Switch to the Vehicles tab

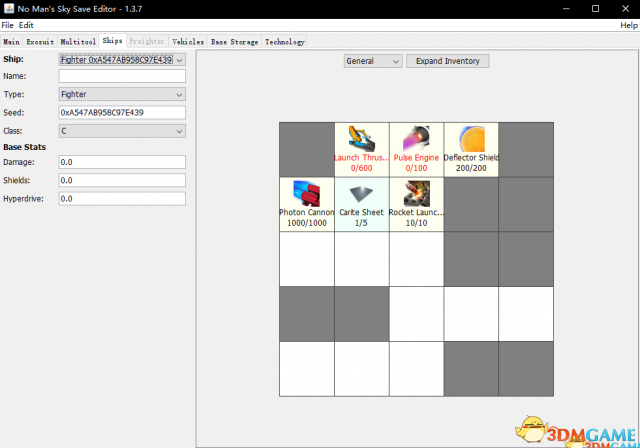pos(188,42)
